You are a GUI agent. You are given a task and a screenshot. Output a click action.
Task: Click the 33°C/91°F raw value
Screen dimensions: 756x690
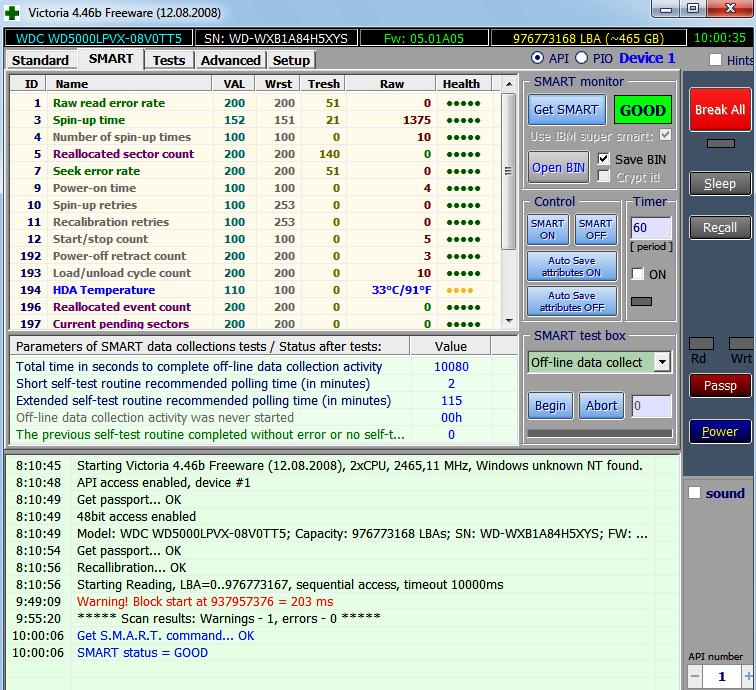401,290
